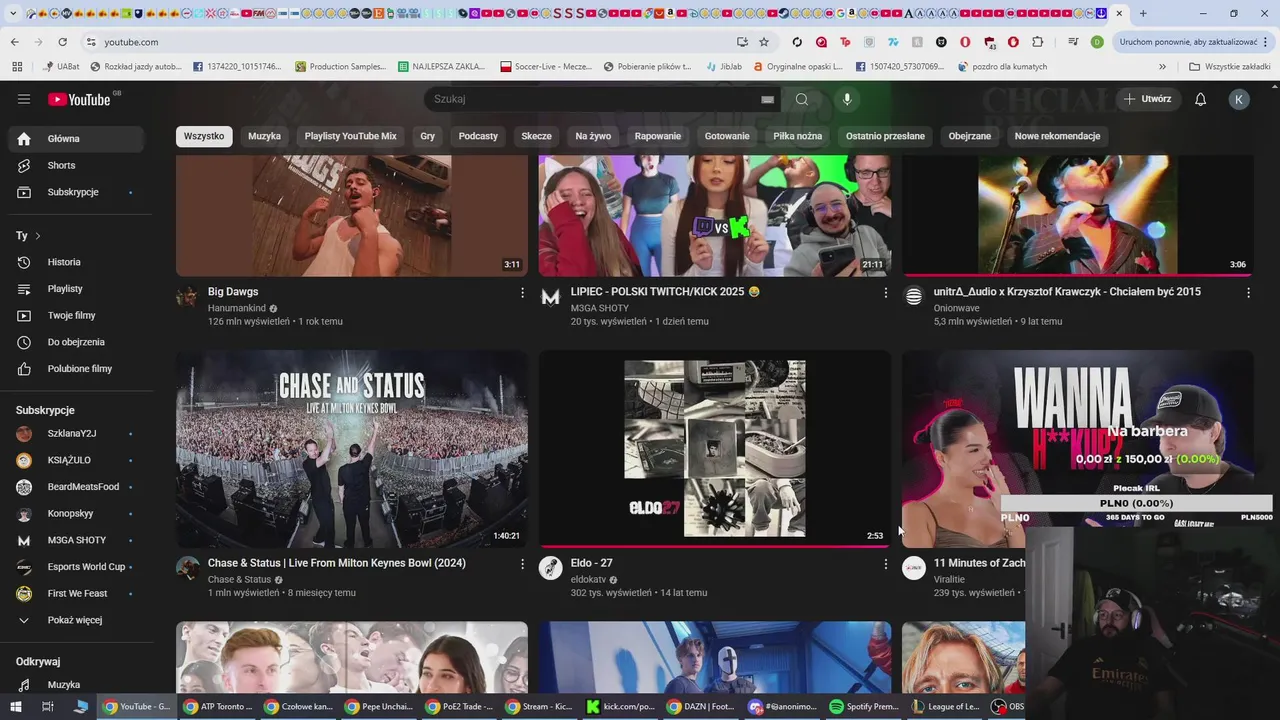This screenshot has height=720, width=1280.
Task: Open the account avatar menu K
Action: point(1239,99)
